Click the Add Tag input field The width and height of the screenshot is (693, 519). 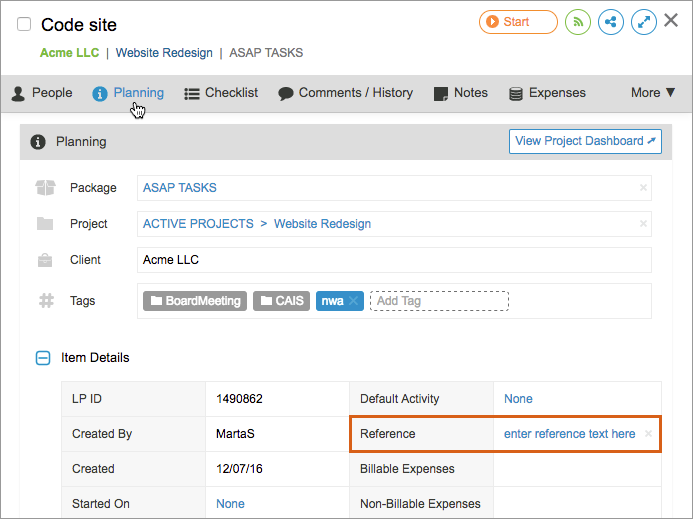(x=438, y=301)
